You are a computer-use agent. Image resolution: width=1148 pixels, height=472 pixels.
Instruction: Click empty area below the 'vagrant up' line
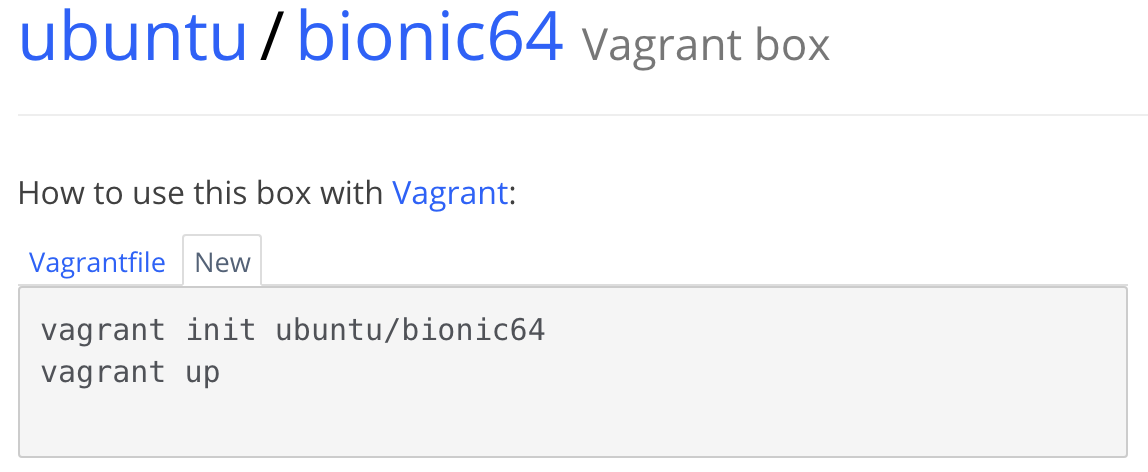[x=293, y=424]
